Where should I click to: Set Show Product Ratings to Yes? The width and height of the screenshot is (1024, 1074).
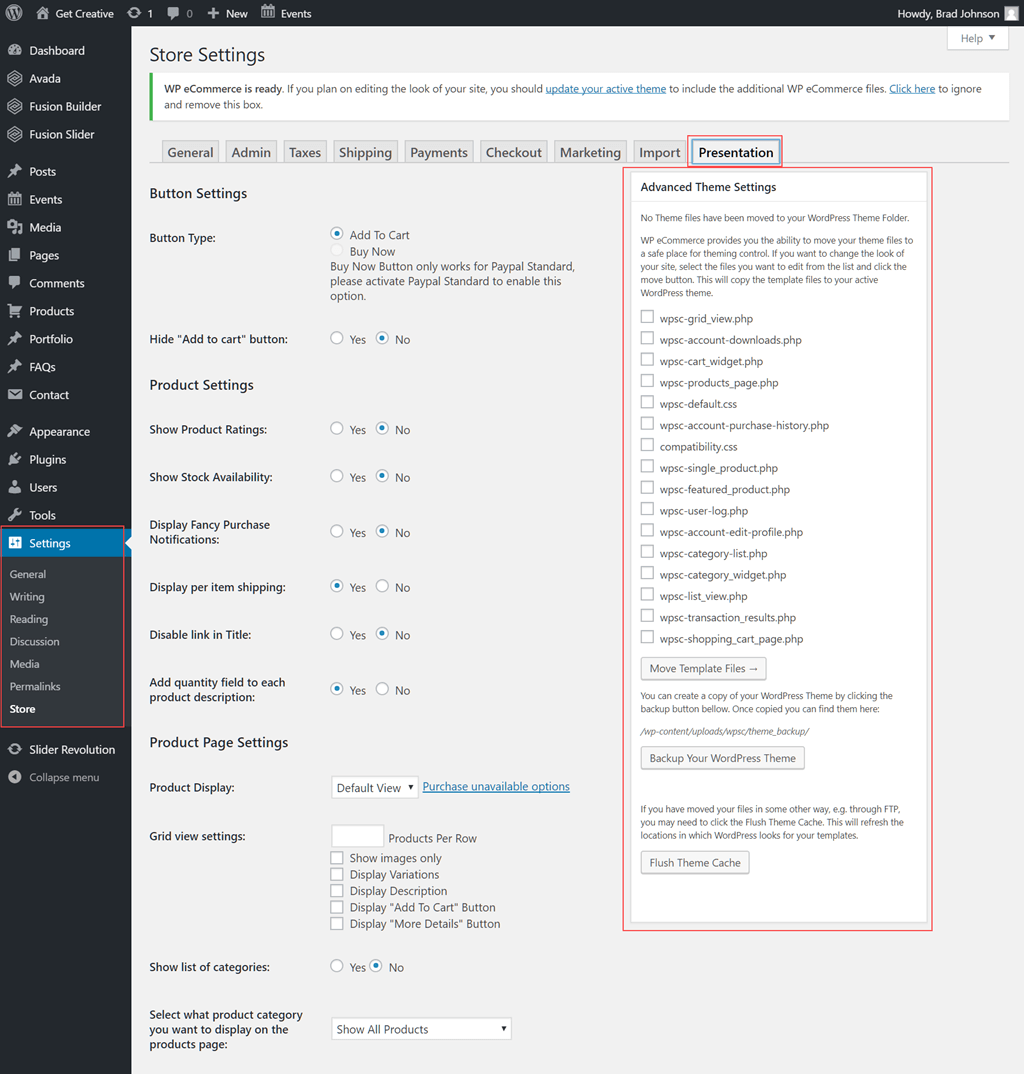[x=336, y=428]
